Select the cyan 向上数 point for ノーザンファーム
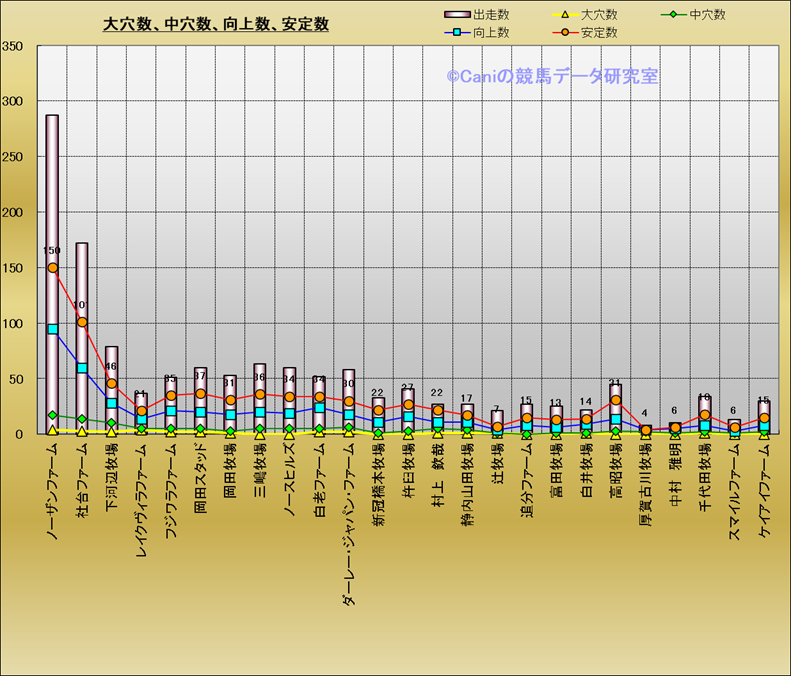The image size is (791, 676). tap(52, 329)
